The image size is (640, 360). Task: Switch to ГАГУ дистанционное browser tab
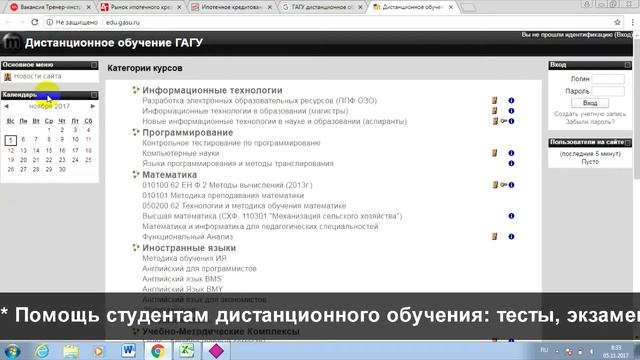coord(322,7)
